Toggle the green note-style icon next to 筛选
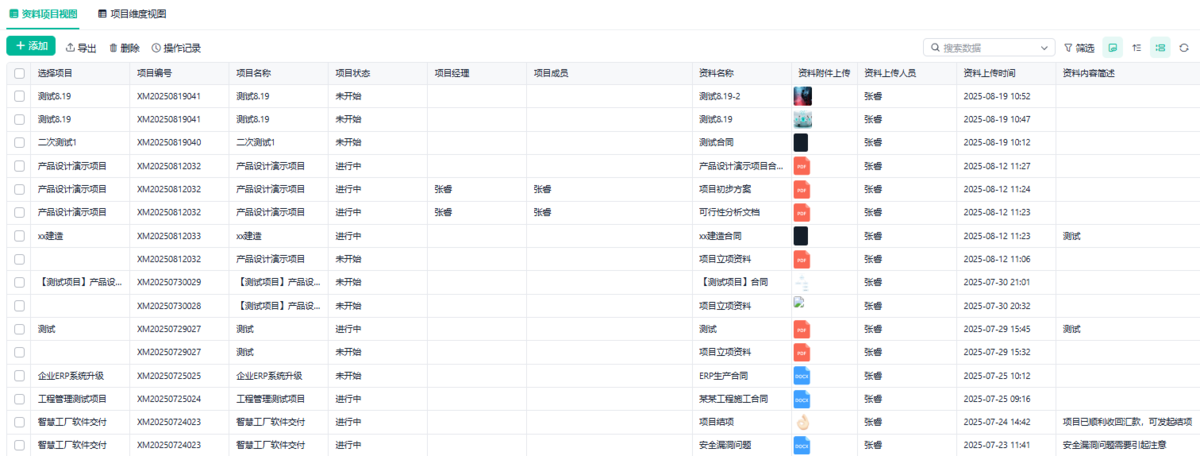Screen dimensions: 1200x456 click(x=1112, y=47)
